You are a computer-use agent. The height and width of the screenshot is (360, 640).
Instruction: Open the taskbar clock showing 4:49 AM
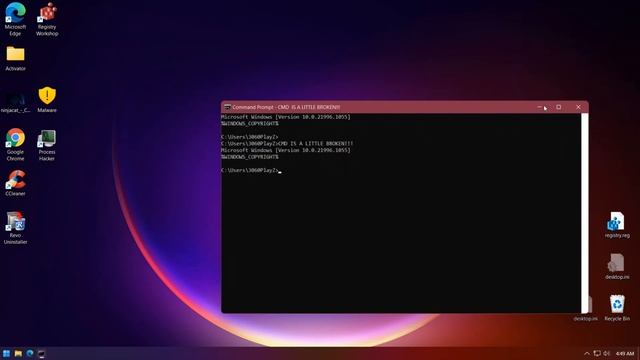[624, 353]
